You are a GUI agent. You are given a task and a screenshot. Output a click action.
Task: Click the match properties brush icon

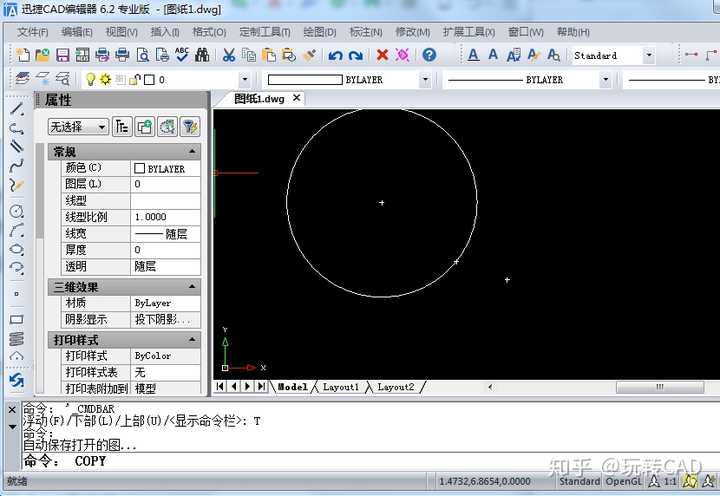pos(309,55)
